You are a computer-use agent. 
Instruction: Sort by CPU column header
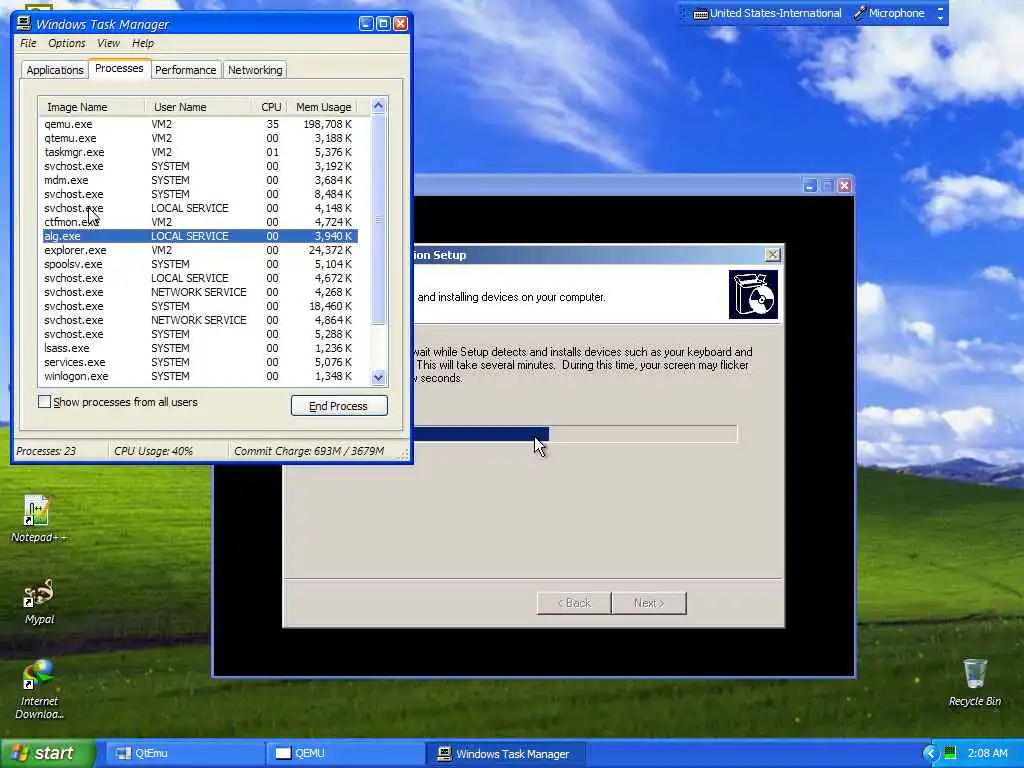(270, 106)
